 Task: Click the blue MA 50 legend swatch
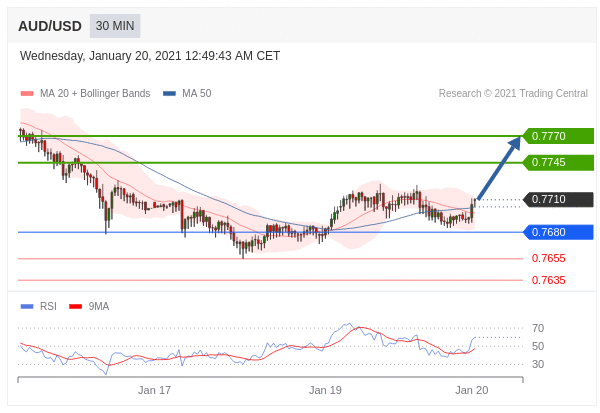click(x=169, y=93)
